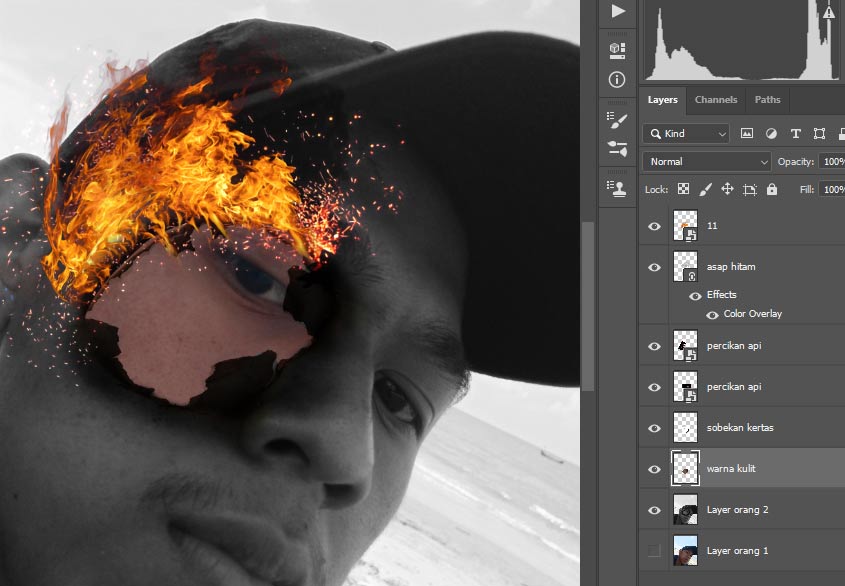Click the Color Overlay effect label
Image resolution: width=845 pixels, height=586 pixels.
pyautogui.click(x=752, y=314)
